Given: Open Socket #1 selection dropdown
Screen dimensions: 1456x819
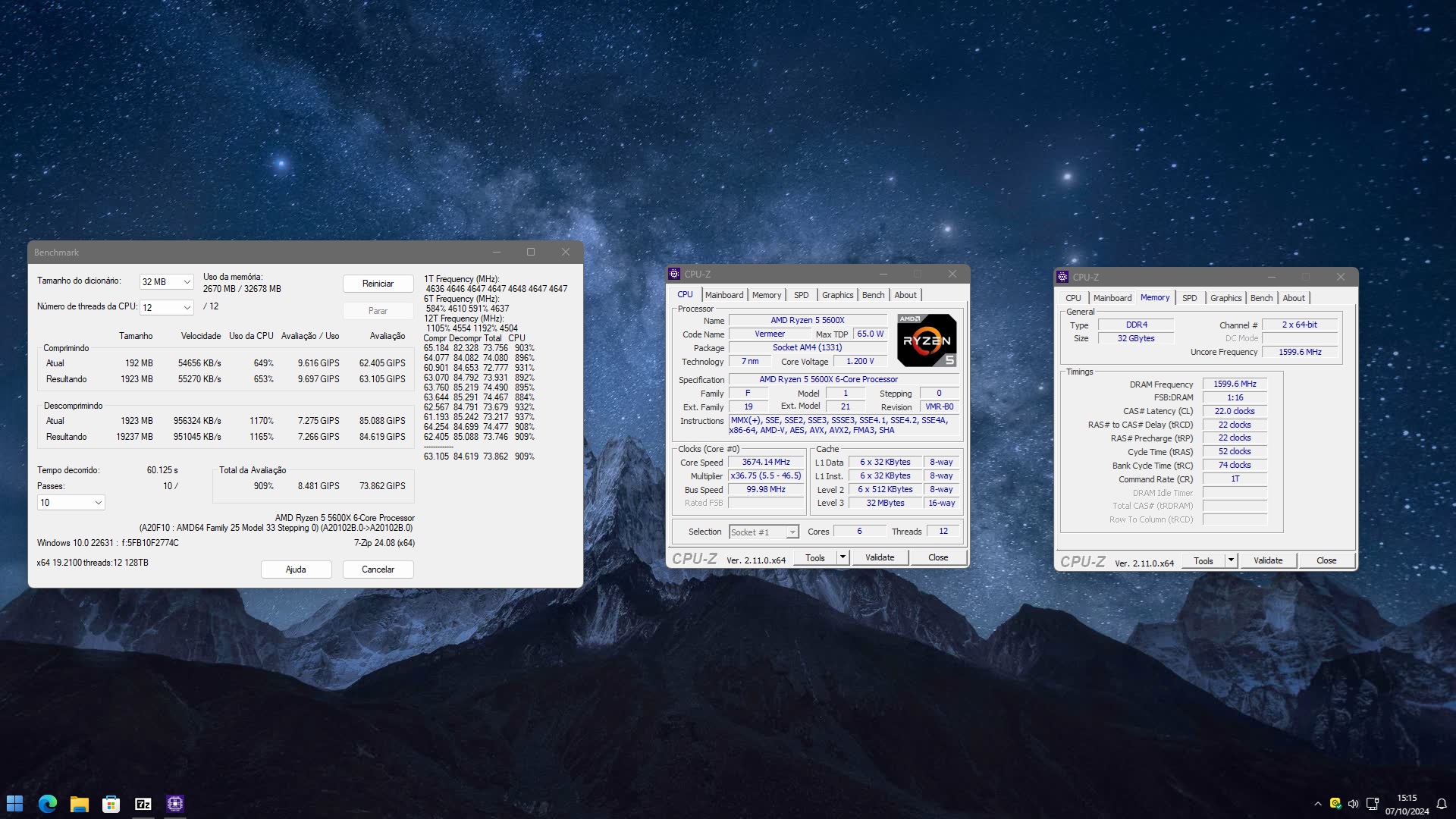Looking at the screenshot, I should coord(764,532).
